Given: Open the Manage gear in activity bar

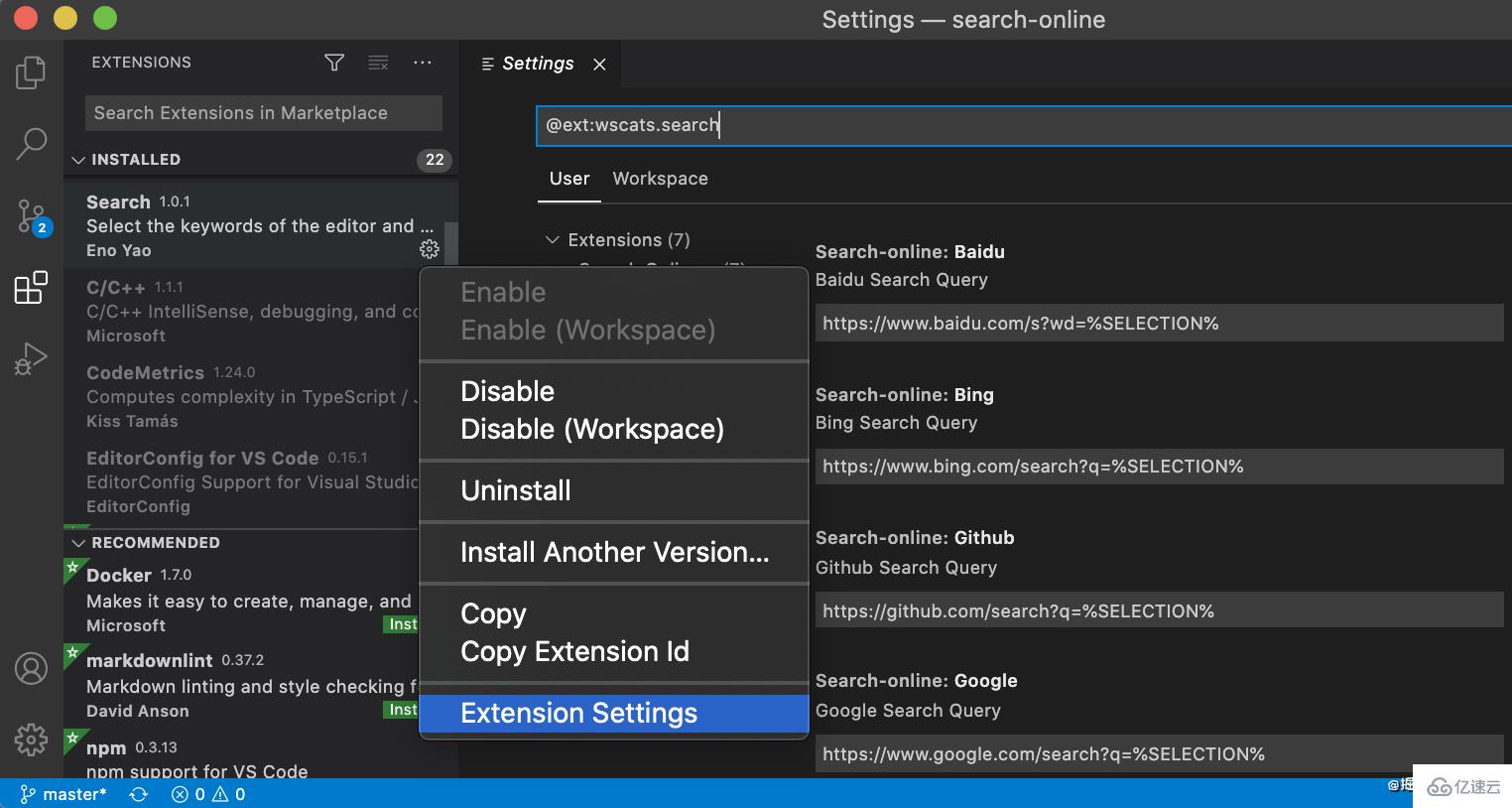Looking at the screenshot, I should (x=31, y=740).
